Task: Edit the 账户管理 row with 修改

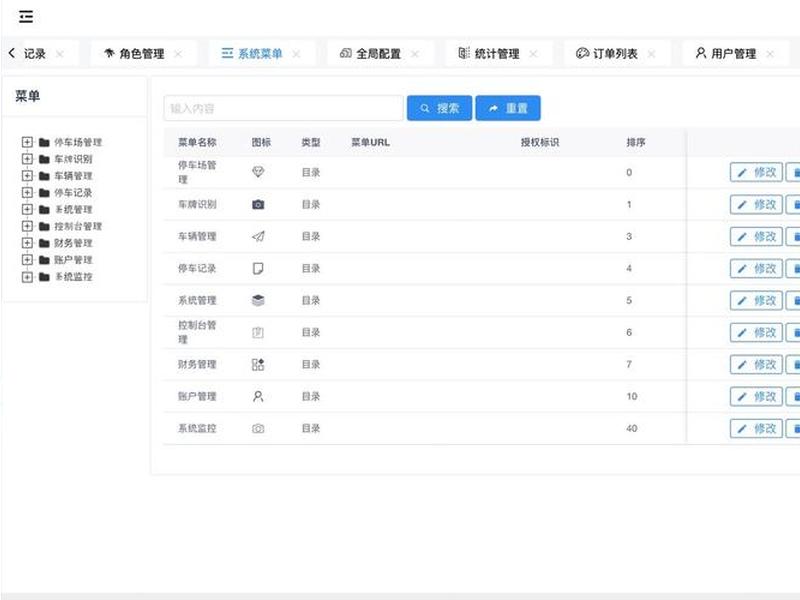Action: tap(756, 396)
